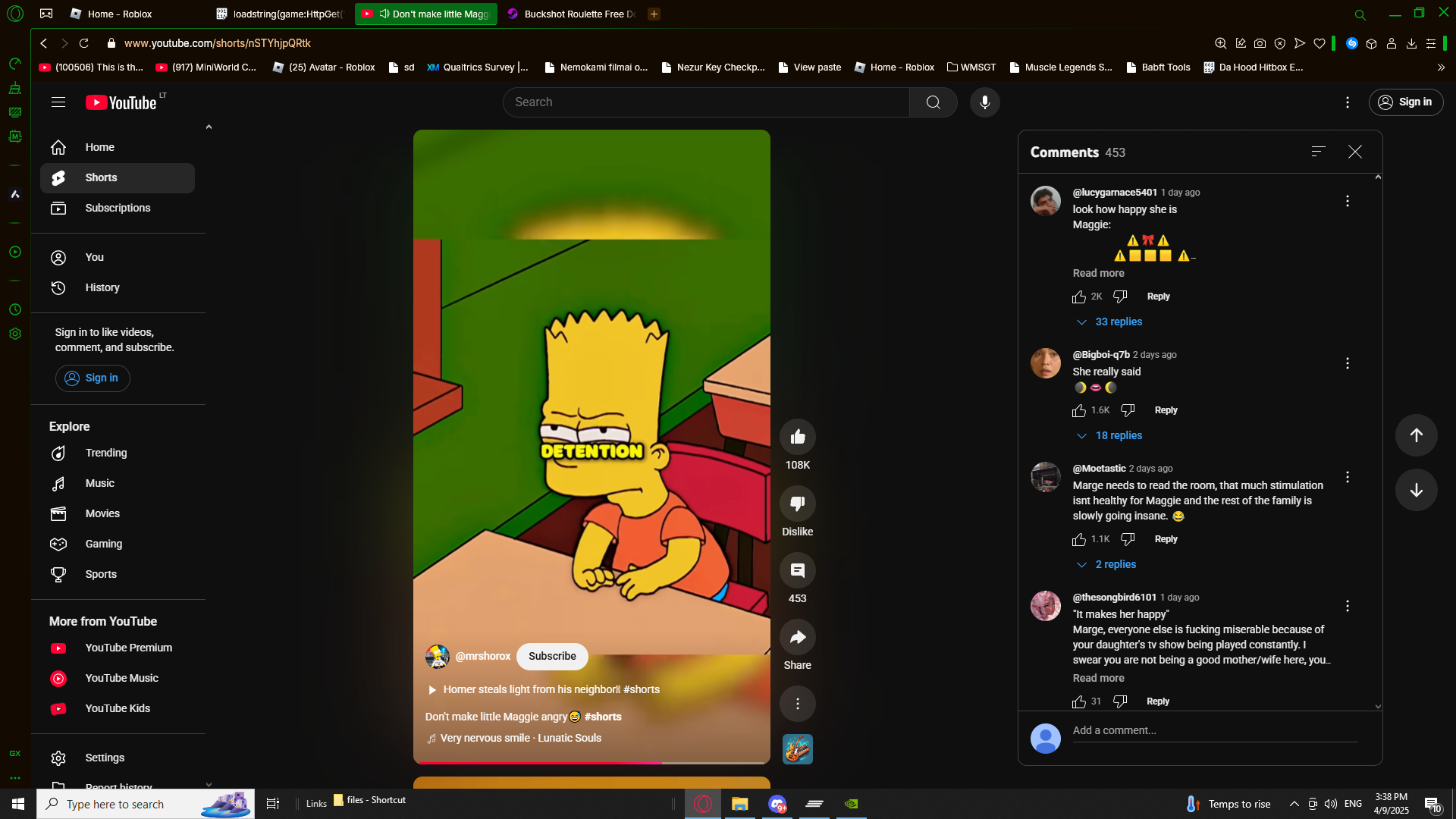
Task: Open Babft Tools bookmark
Action: [x=1158, y=67]
